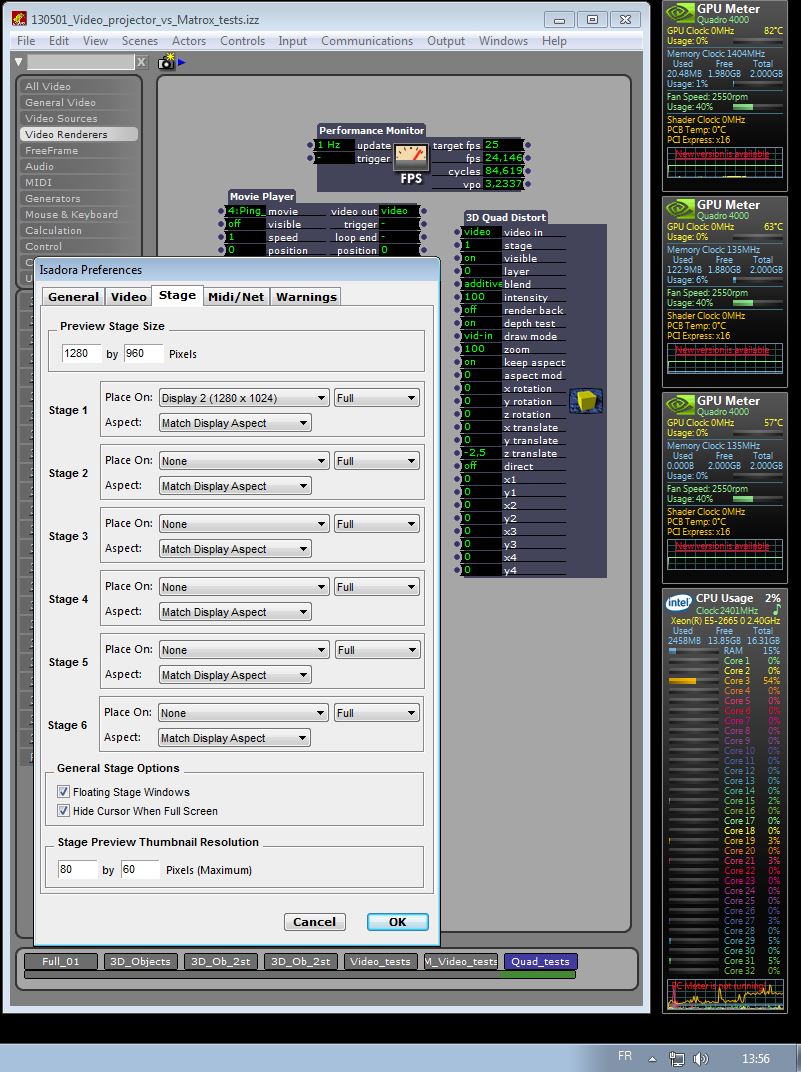Image resolution: width=801 pixels, height=1072 pixels.
Task: Click the taskbar clock showing 13:56
Action: click(755, 1058)
